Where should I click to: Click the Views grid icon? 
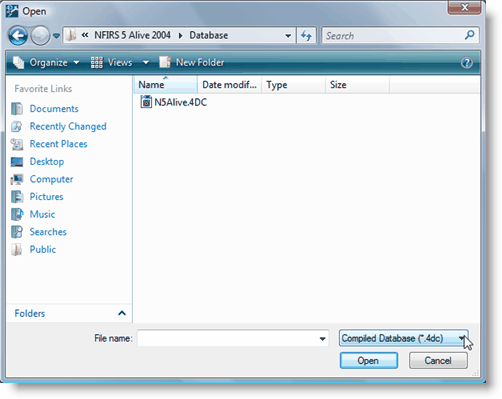97,62
